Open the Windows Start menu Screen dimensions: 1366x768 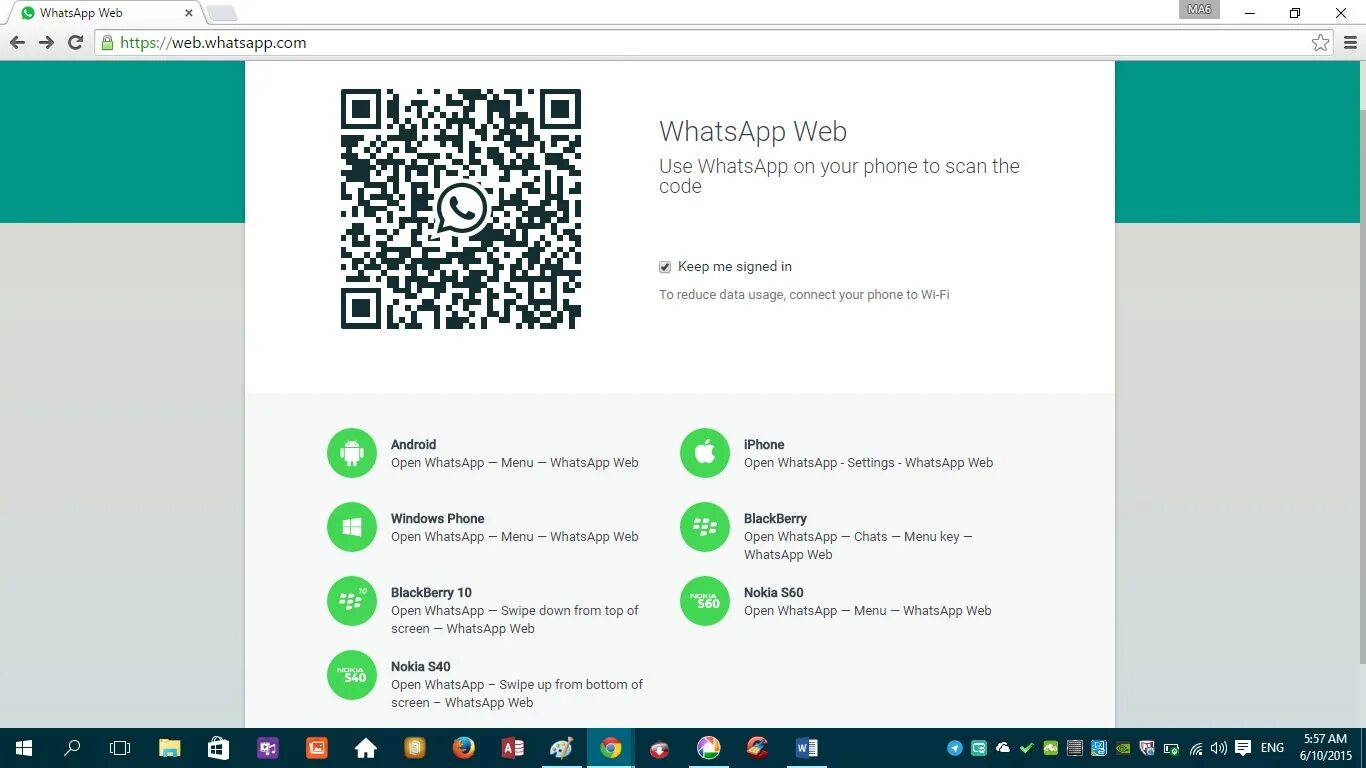[x=23, y=748]
